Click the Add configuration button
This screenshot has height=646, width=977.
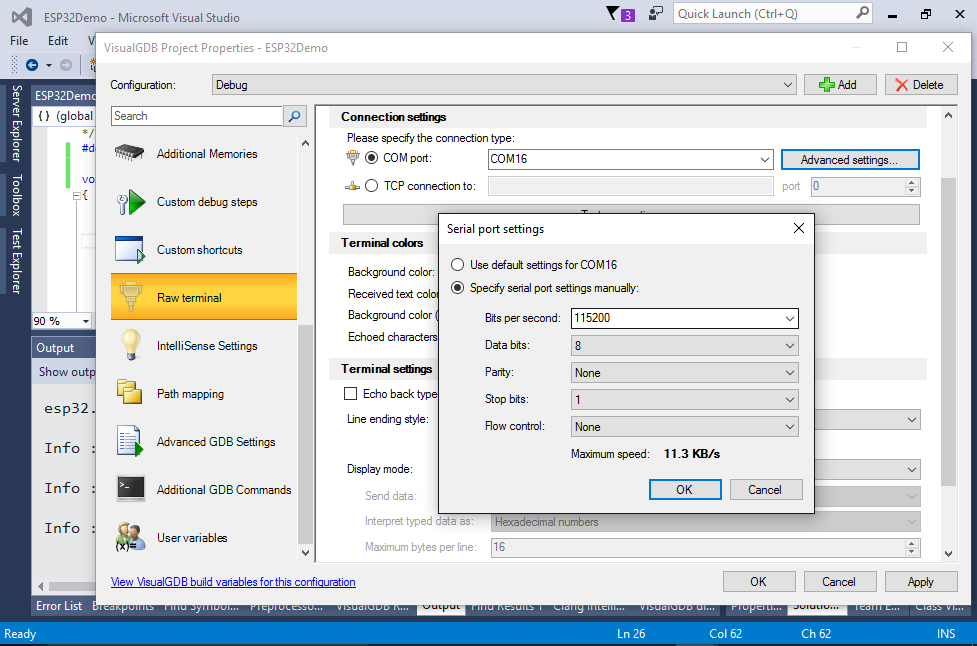840,85
